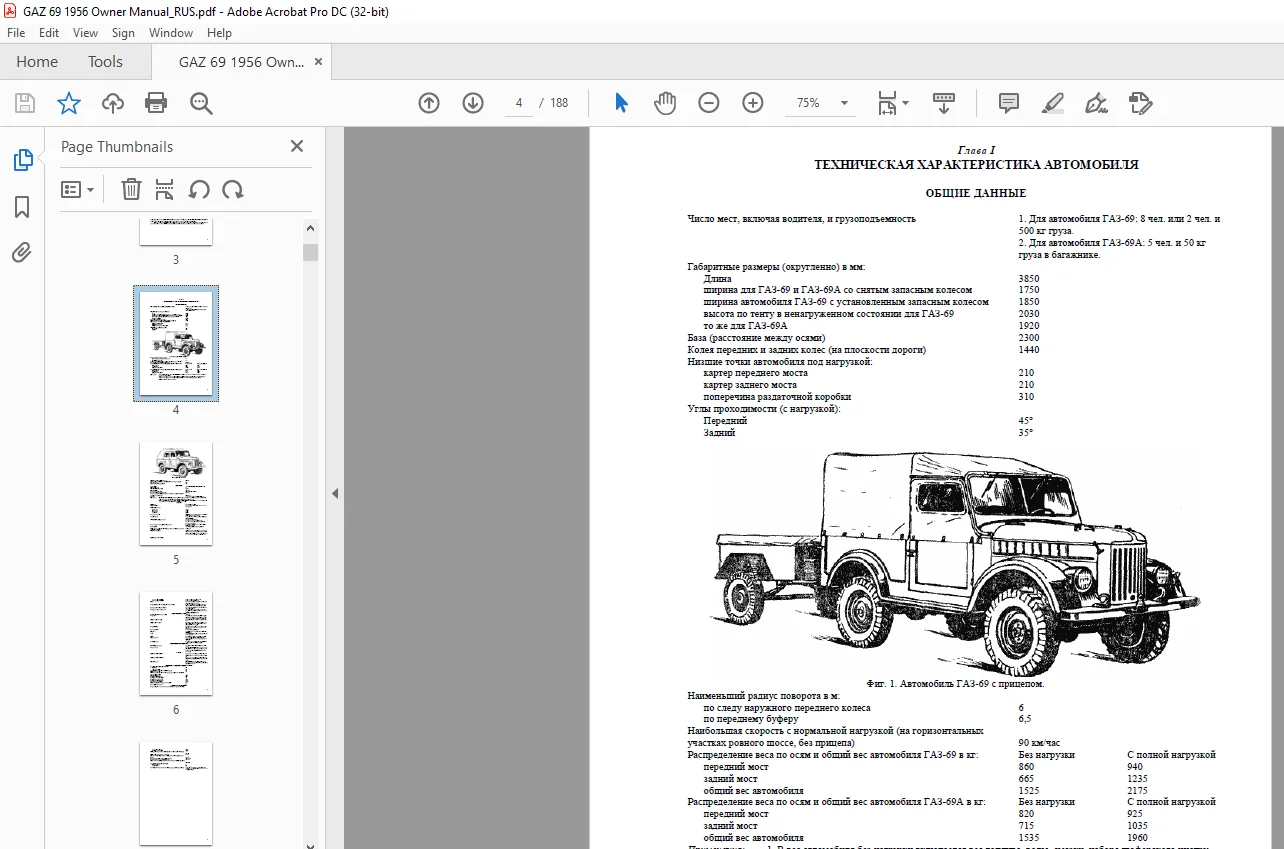Open the page organize tool in thumbnails panel

pos(165,189)
